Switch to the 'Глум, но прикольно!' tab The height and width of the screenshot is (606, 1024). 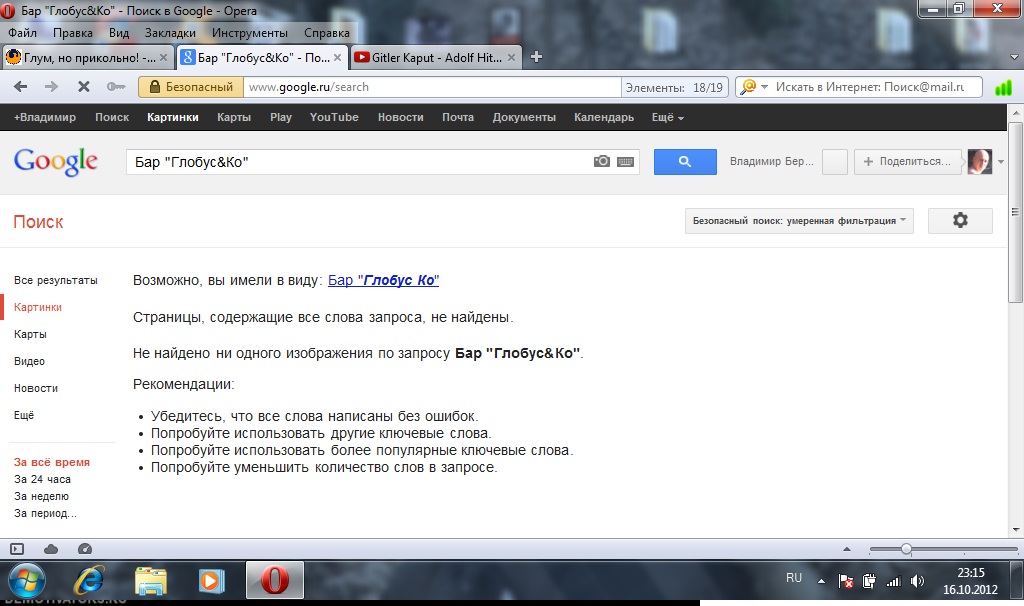pyautogui.click(x=88, y=57)
